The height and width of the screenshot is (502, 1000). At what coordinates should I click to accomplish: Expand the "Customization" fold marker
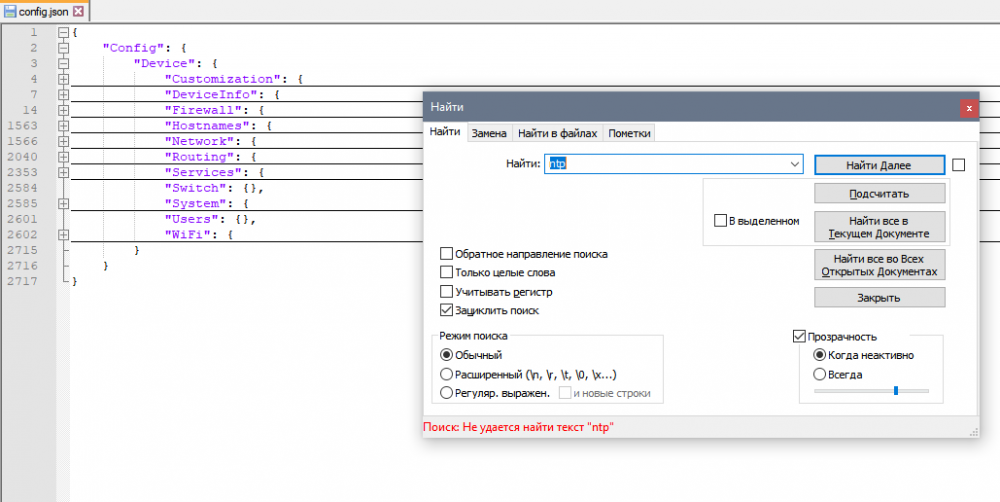[63, 79]
